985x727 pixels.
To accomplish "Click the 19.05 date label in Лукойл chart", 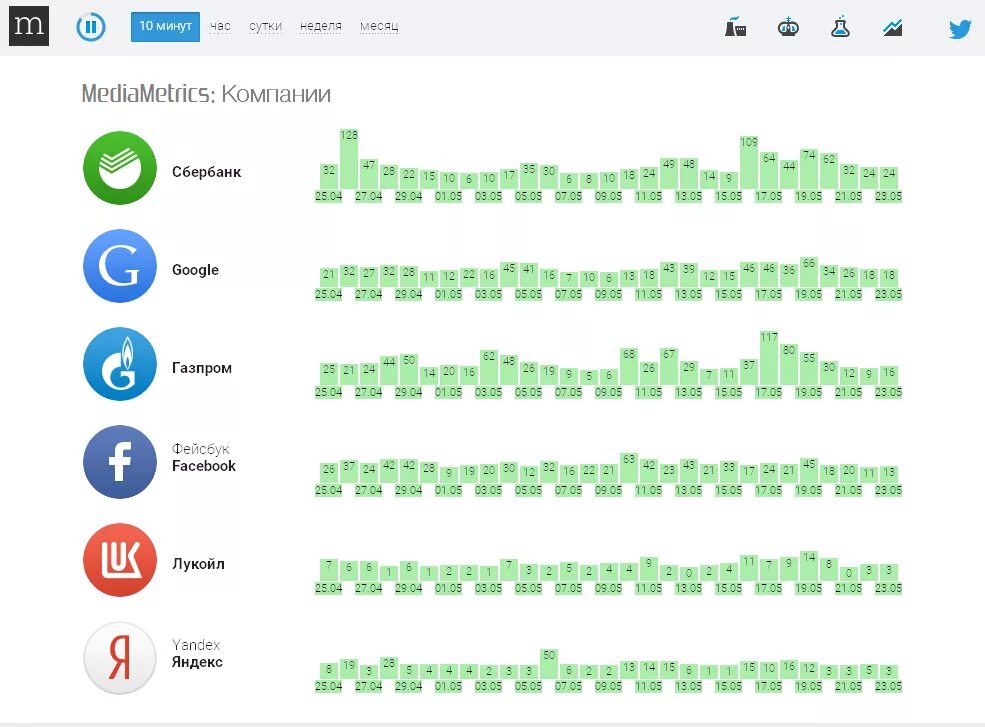I will [x=808, y=588].
